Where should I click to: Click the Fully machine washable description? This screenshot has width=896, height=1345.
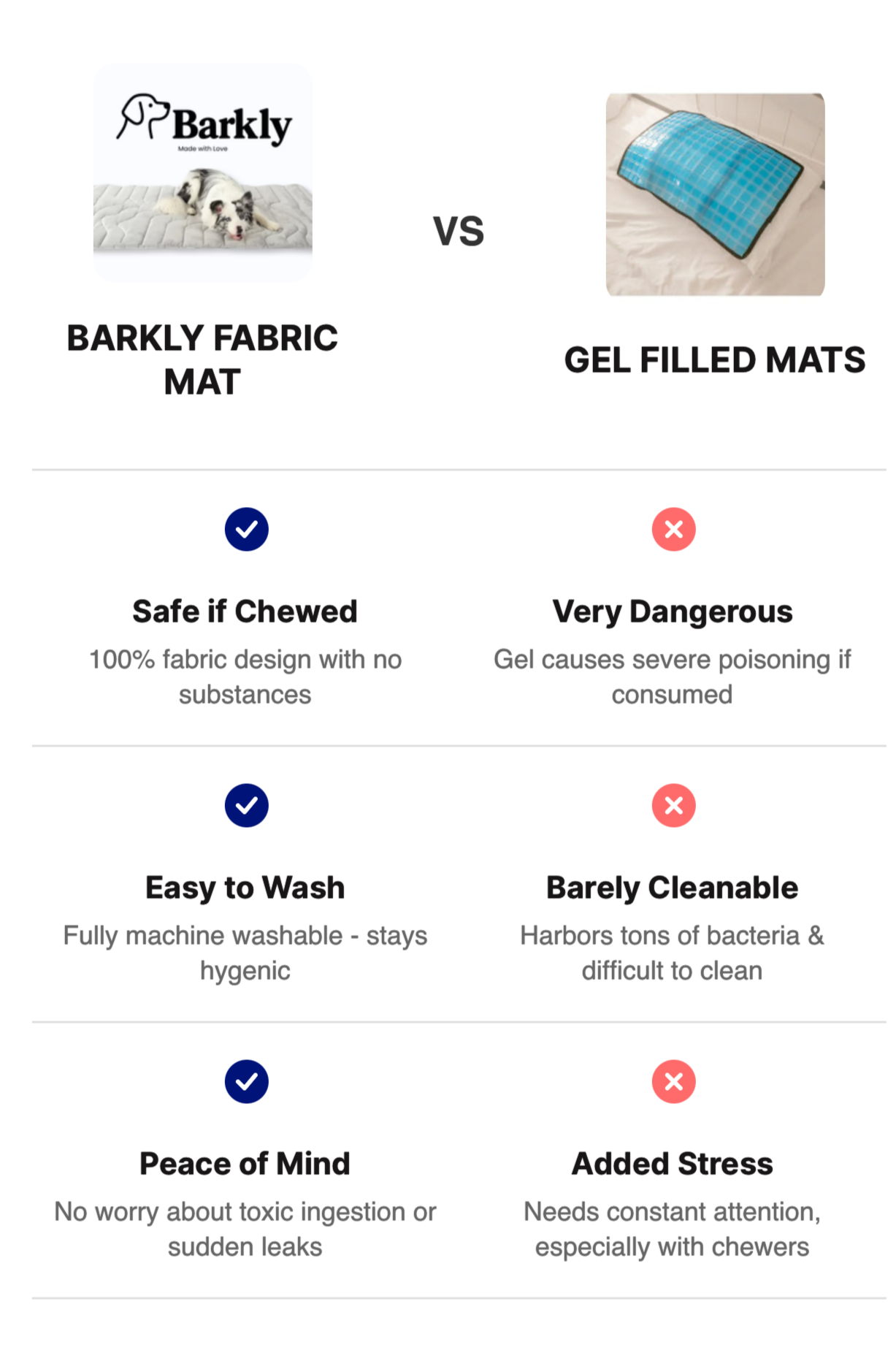[245, 953]
